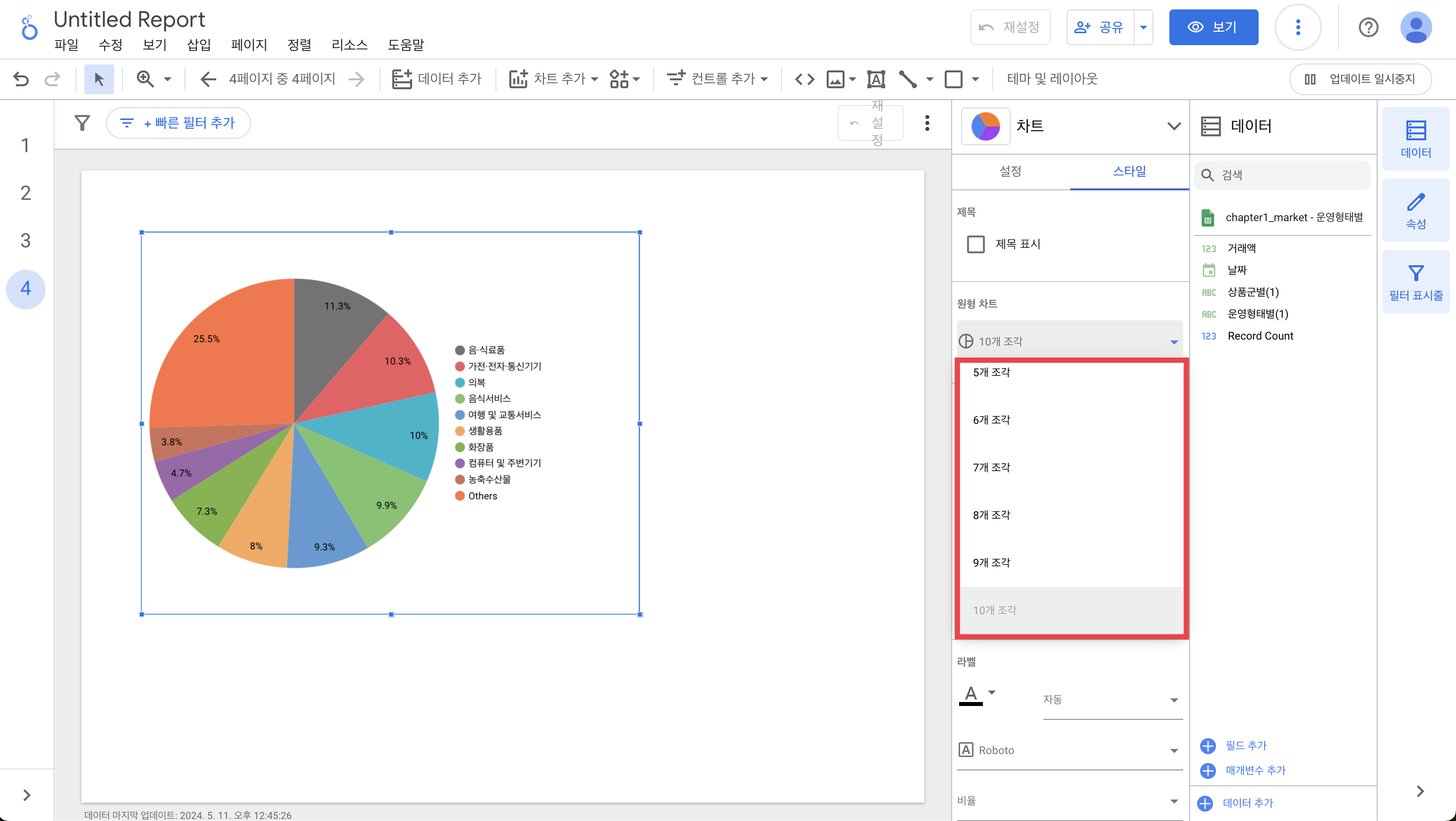Choose 7개 조각 from the slice list
1456x821 pixels.
[991, 468]
